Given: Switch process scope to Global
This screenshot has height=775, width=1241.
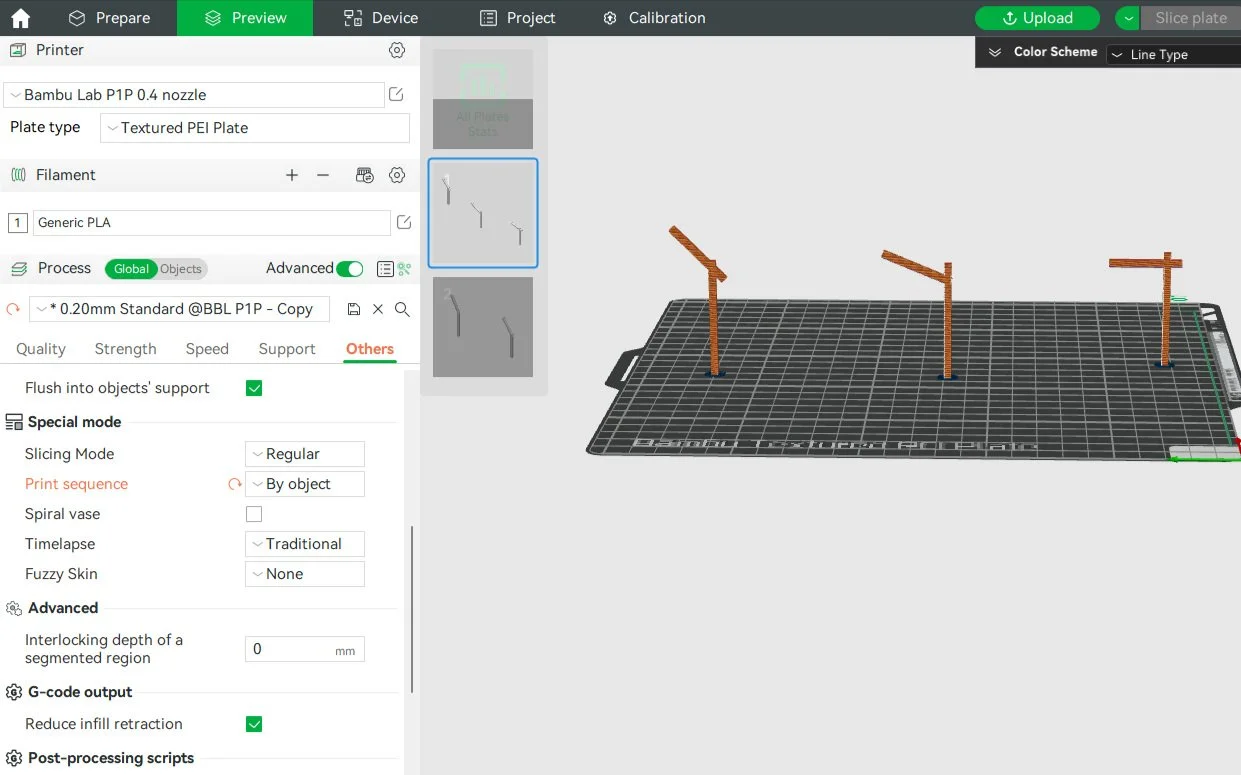Looking at the screenshot, I should tap(131, 269).
